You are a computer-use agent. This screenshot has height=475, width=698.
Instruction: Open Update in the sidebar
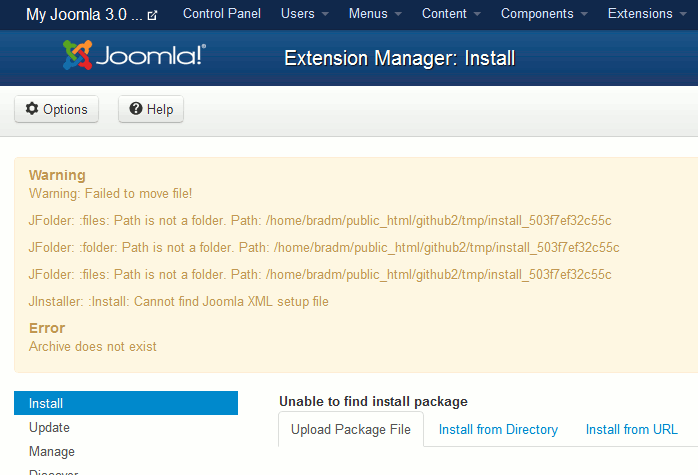tap(50, 427)
